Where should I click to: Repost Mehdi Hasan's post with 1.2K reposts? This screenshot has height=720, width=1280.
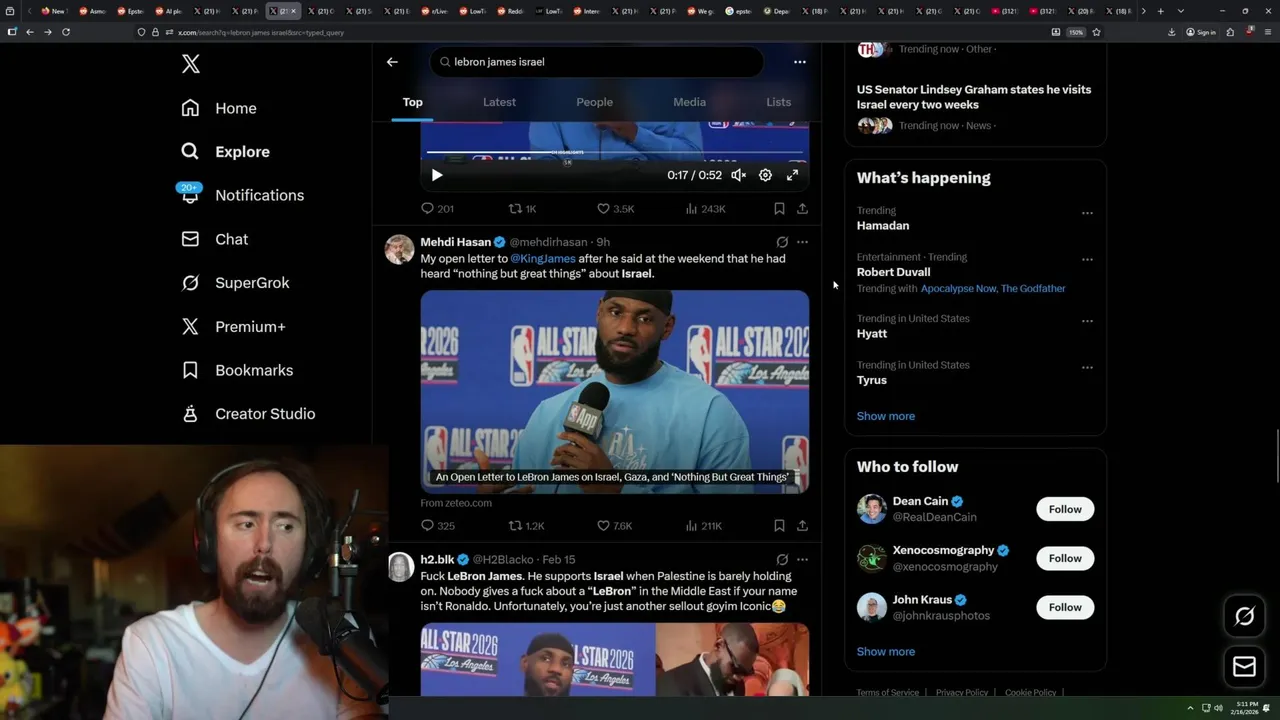526,526
